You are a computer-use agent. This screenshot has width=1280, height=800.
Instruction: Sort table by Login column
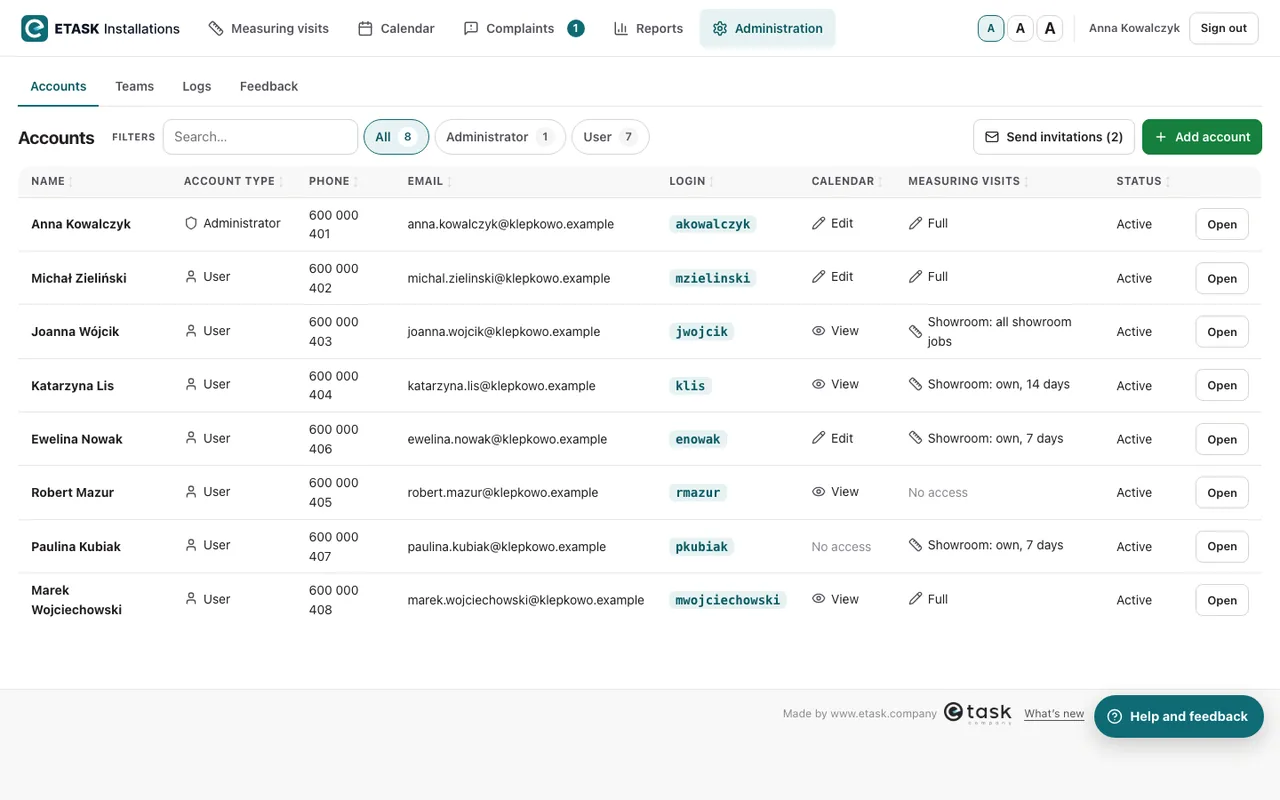point(692,181)
